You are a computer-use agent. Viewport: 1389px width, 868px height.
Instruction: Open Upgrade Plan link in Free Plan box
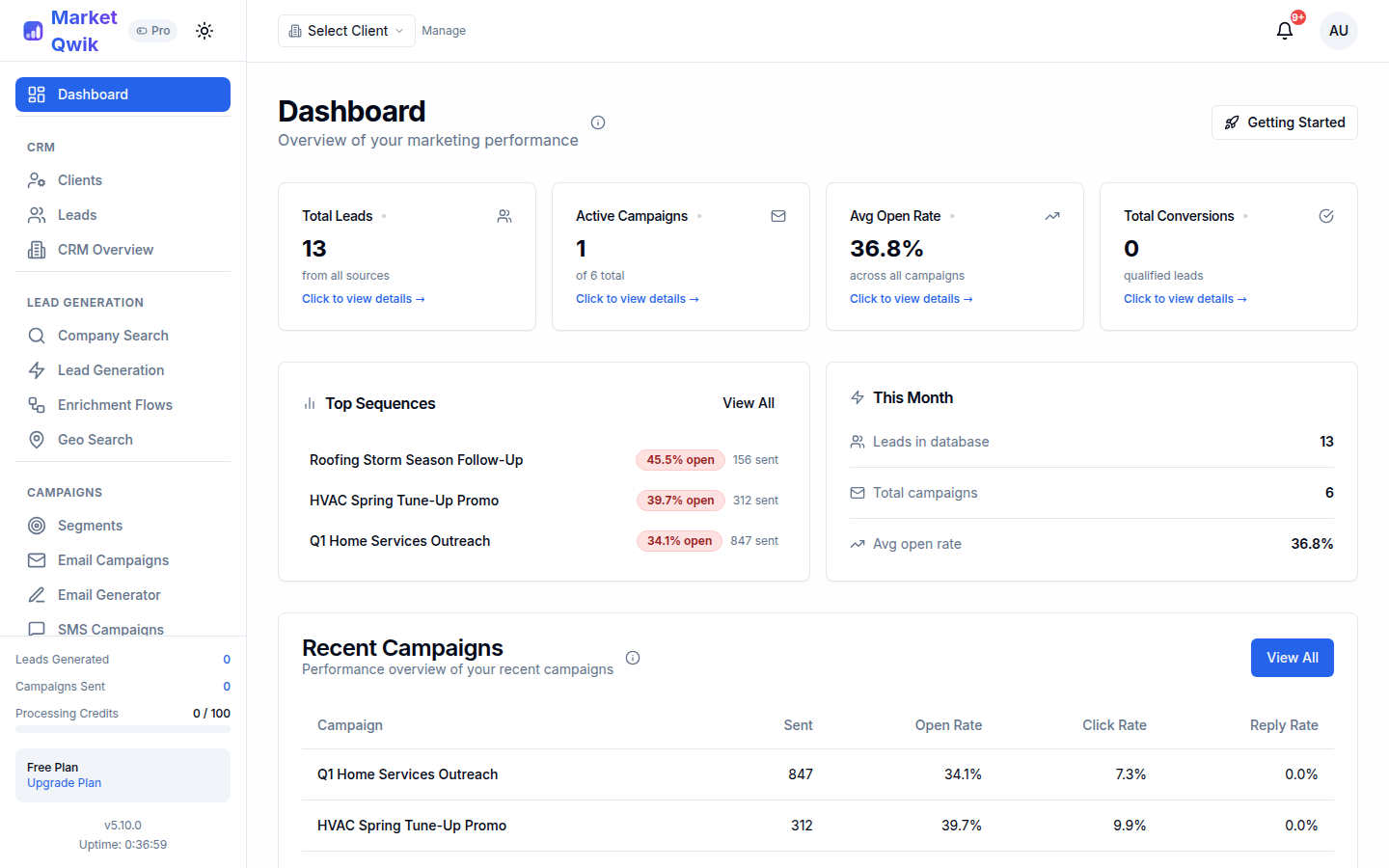point(64,782)
